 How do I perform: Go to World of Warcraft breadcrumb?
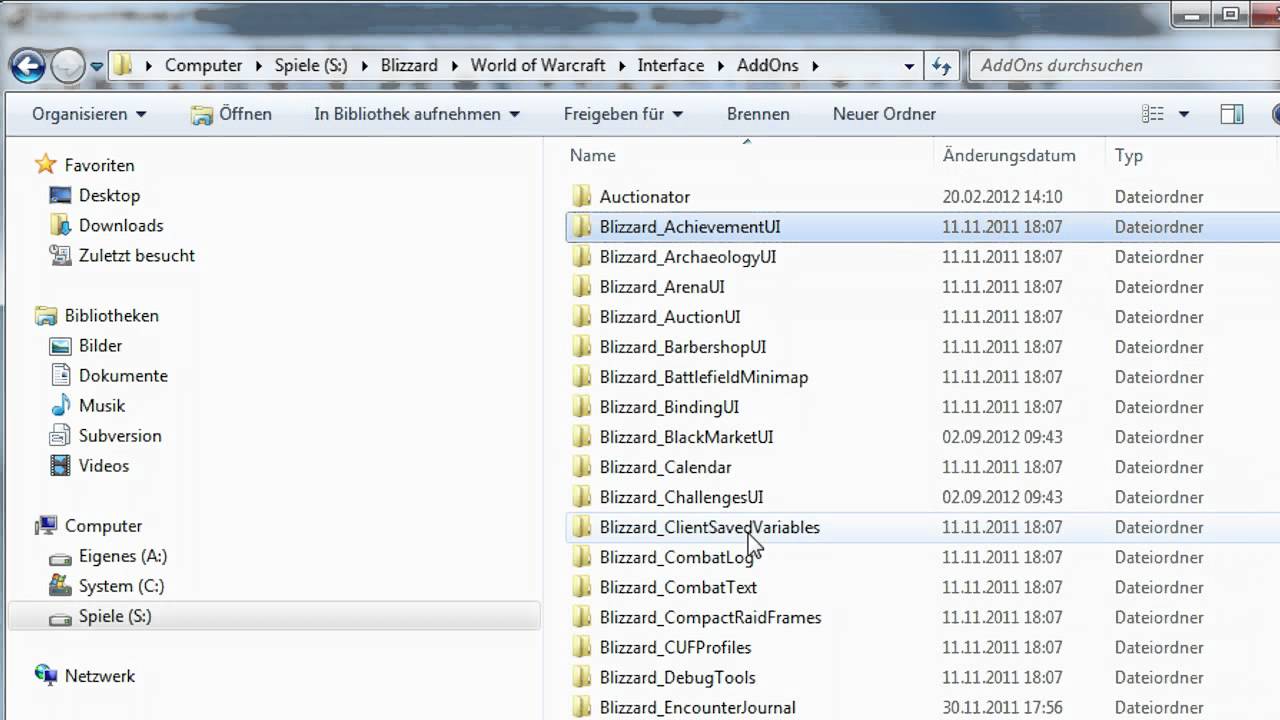pos(538,65)
